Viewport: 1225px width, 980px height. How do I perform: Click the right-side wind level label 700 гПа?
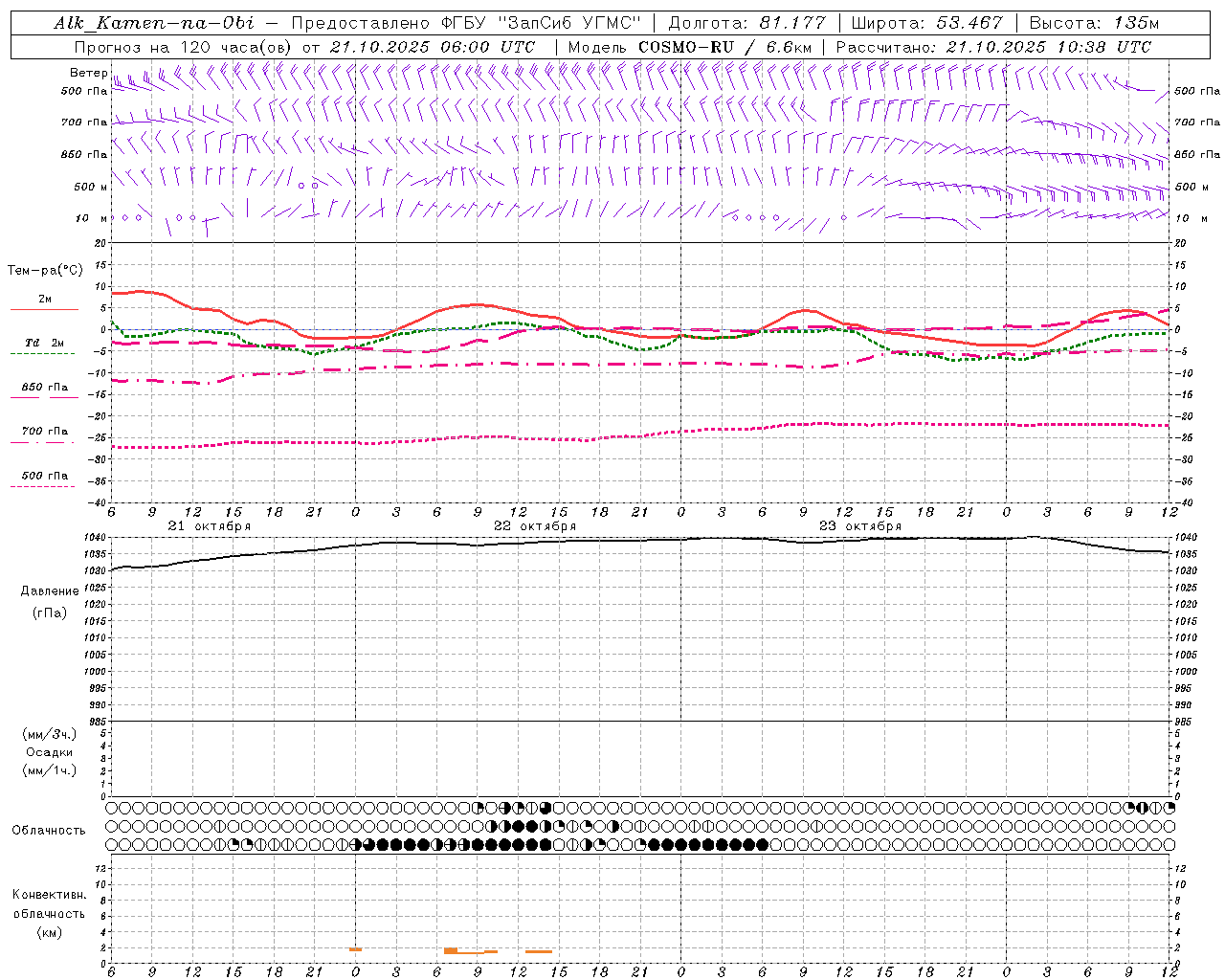pos(1197,122)
